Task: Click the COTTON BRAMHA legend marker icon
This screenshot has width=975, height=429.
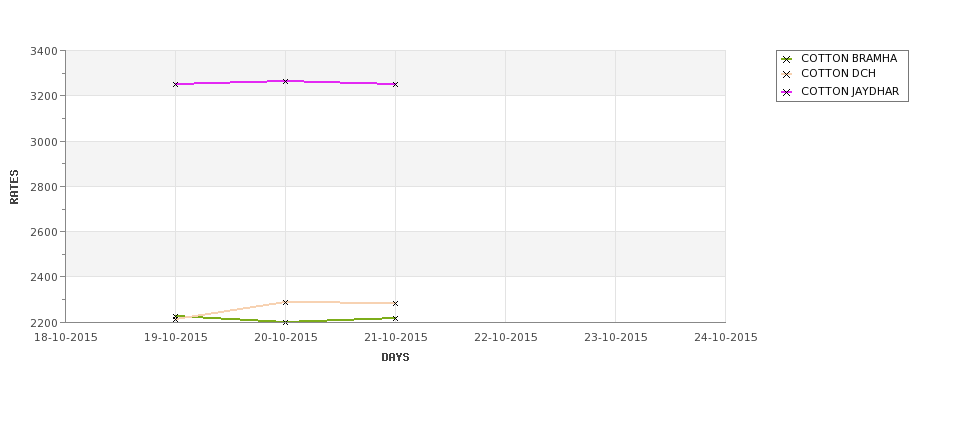Action: 787,60
